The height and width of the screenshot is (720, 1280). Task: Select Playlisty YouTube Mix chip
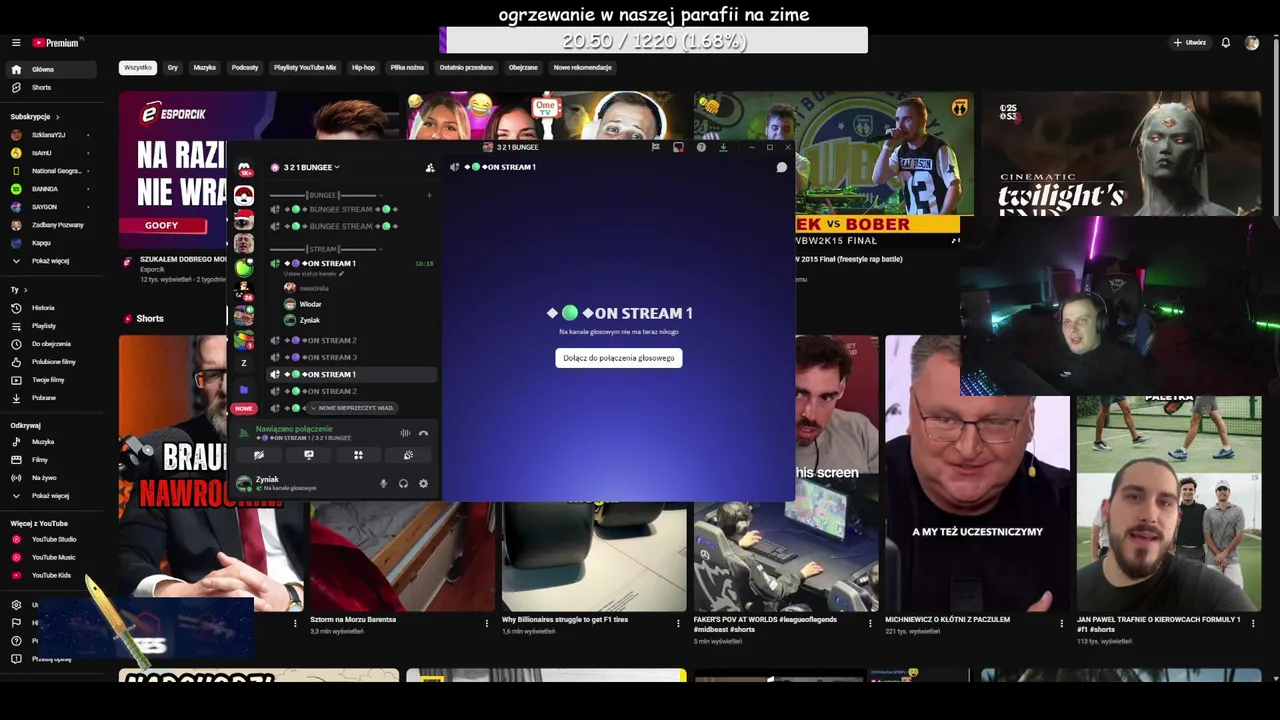coord(305,68)
